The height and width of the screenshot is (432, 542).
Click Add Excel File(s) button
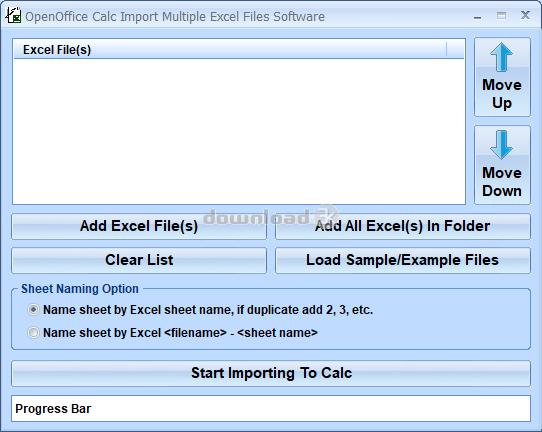pos(139,226)
